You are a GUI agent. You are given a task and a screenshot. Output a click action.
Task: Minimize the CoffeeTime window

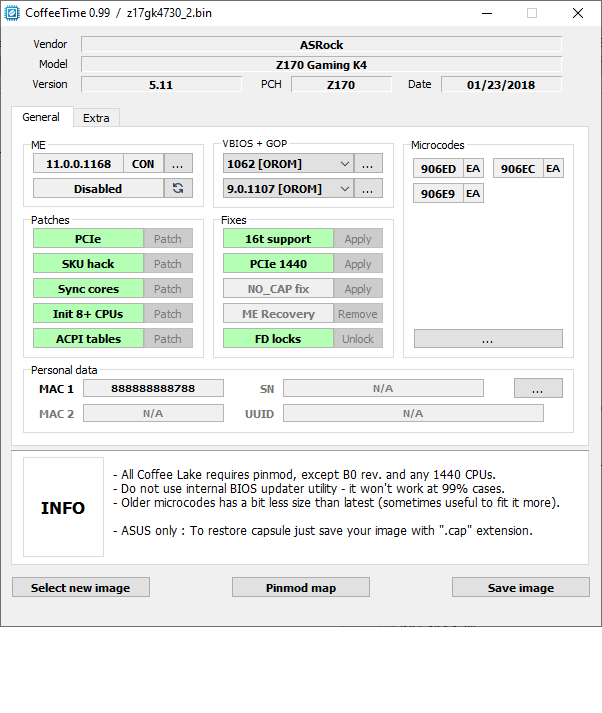click(487, 13)
